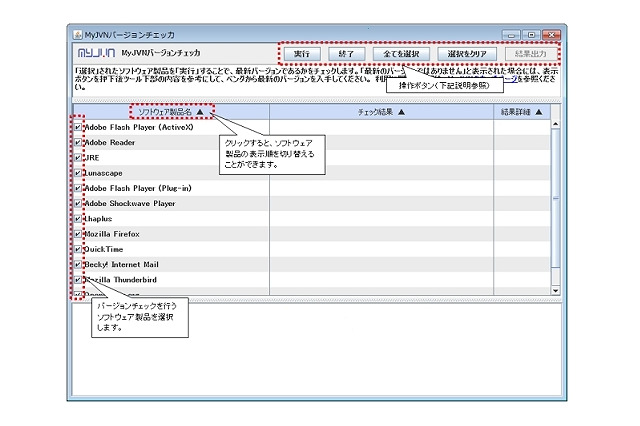Image resolution: width=640 pixels, height=426 pixels.
Task: Click the MyJVN logo in header
Action: click(96, 53)
